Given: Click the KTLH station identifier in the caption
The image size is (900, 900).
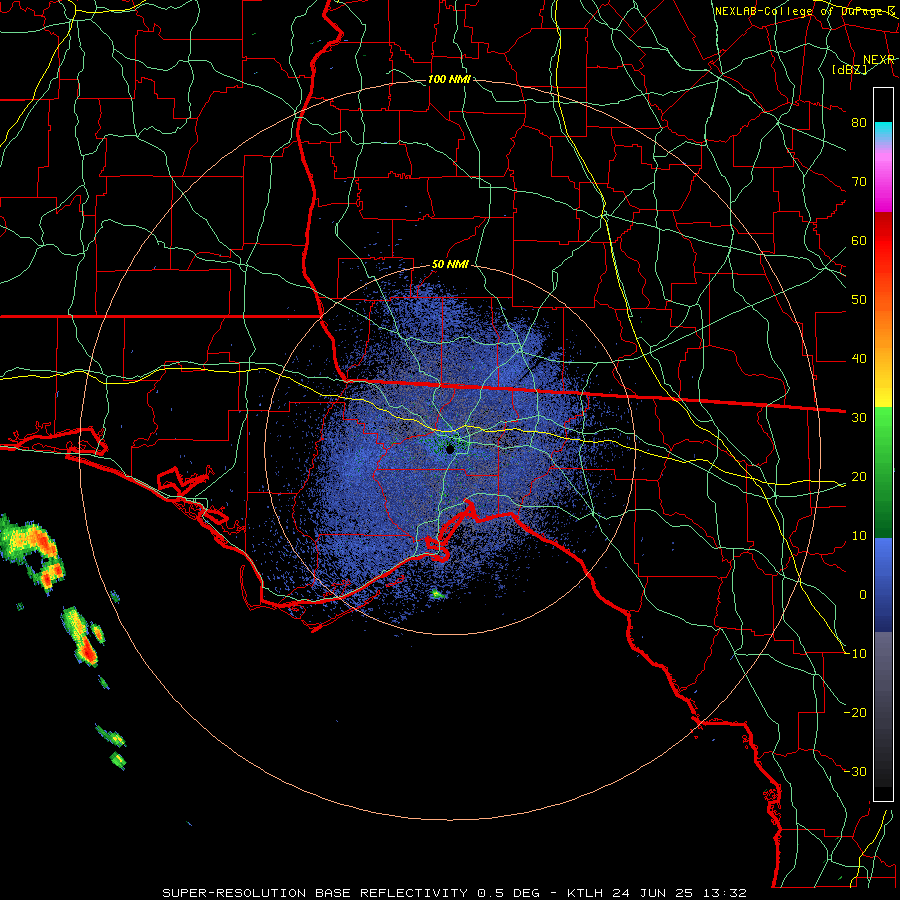Looking at the screenshot, I should pyautogui.click(x=587, y=893).
